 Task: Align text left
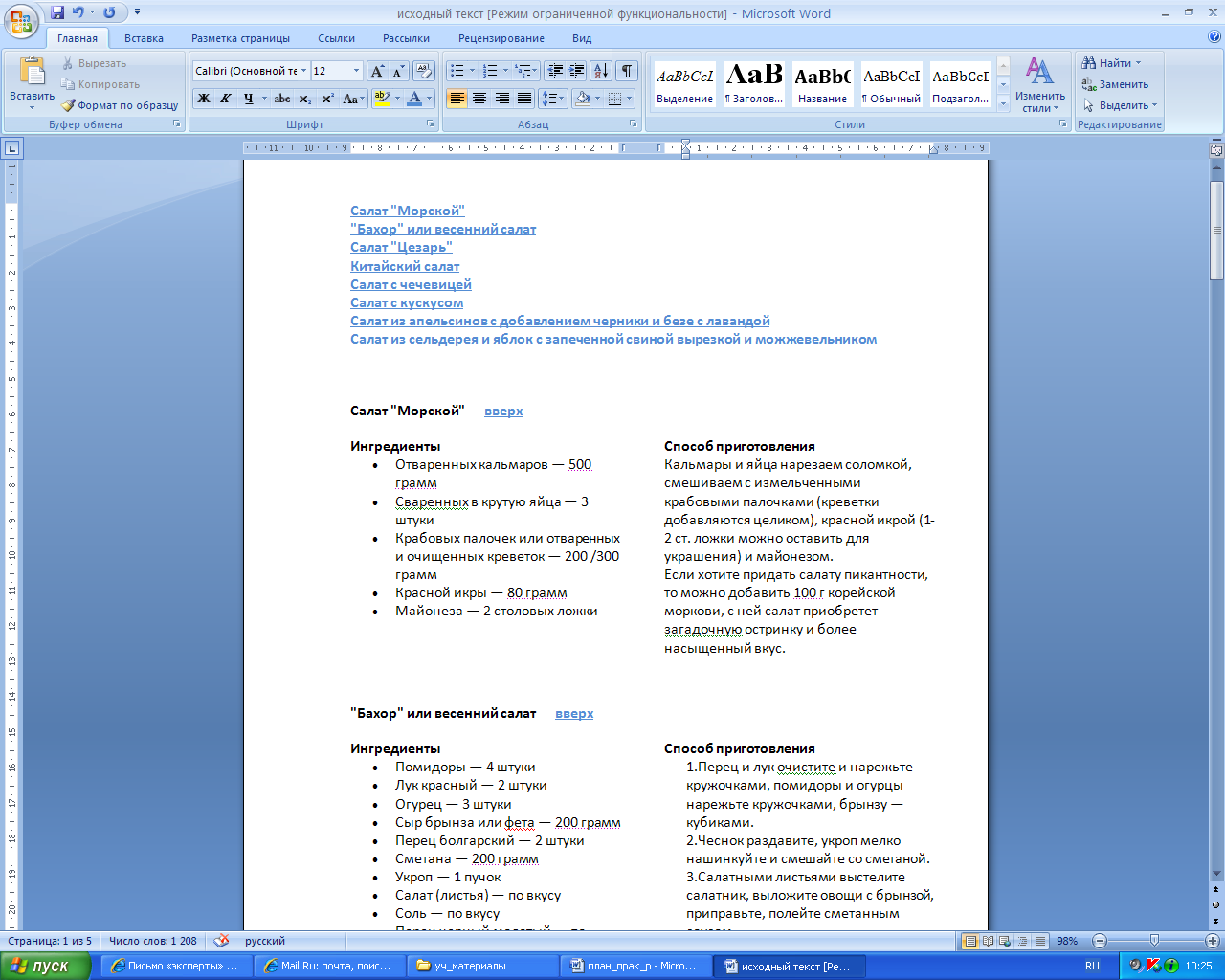457,99
